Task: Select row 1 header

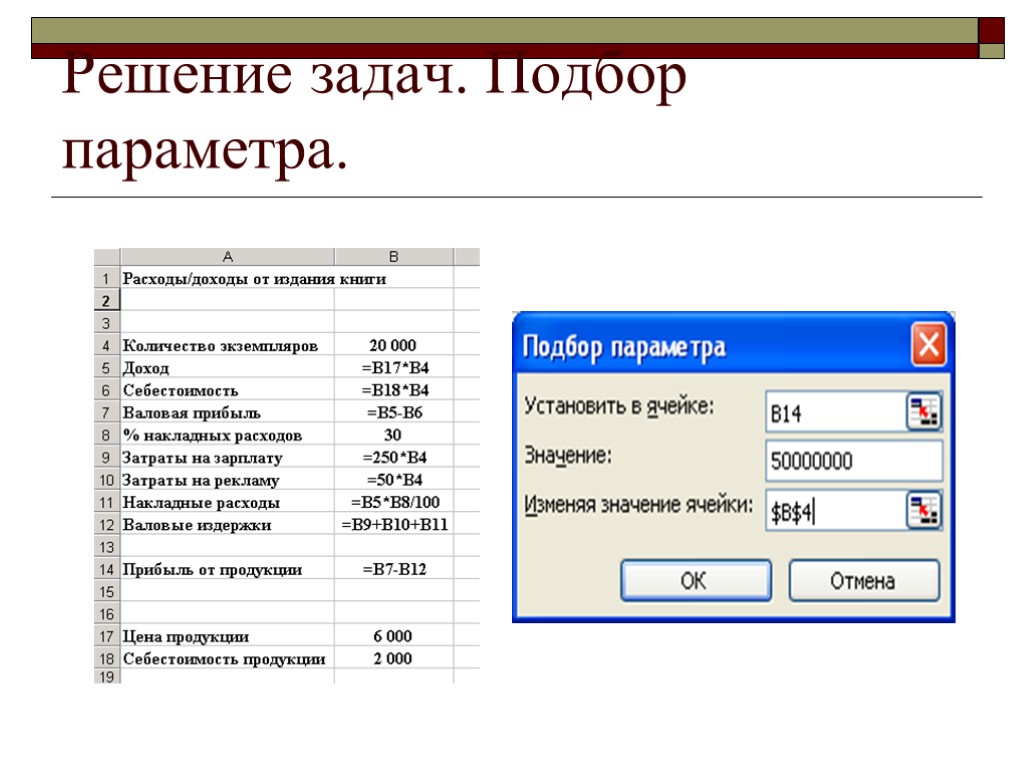Action: pyautogui.click(x=106, y=278)
